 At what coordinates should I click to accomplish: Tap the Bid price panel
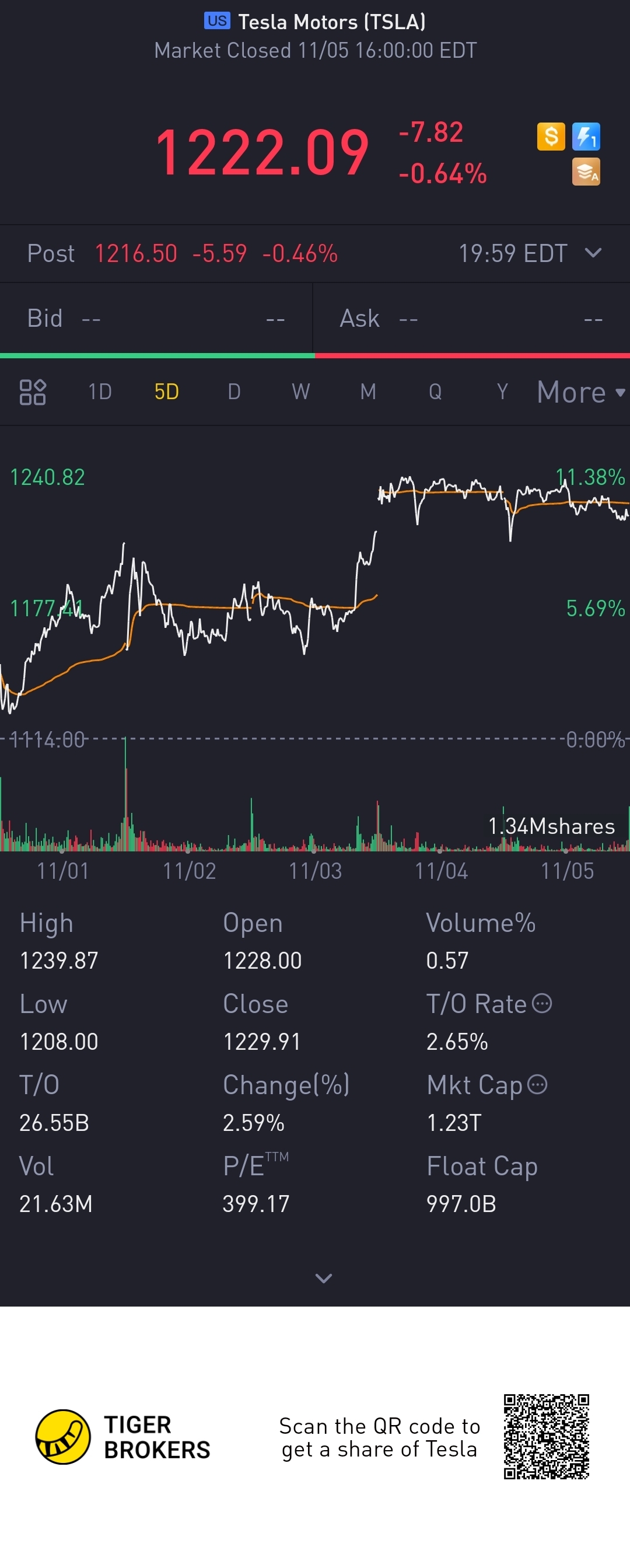click(156, 319)
